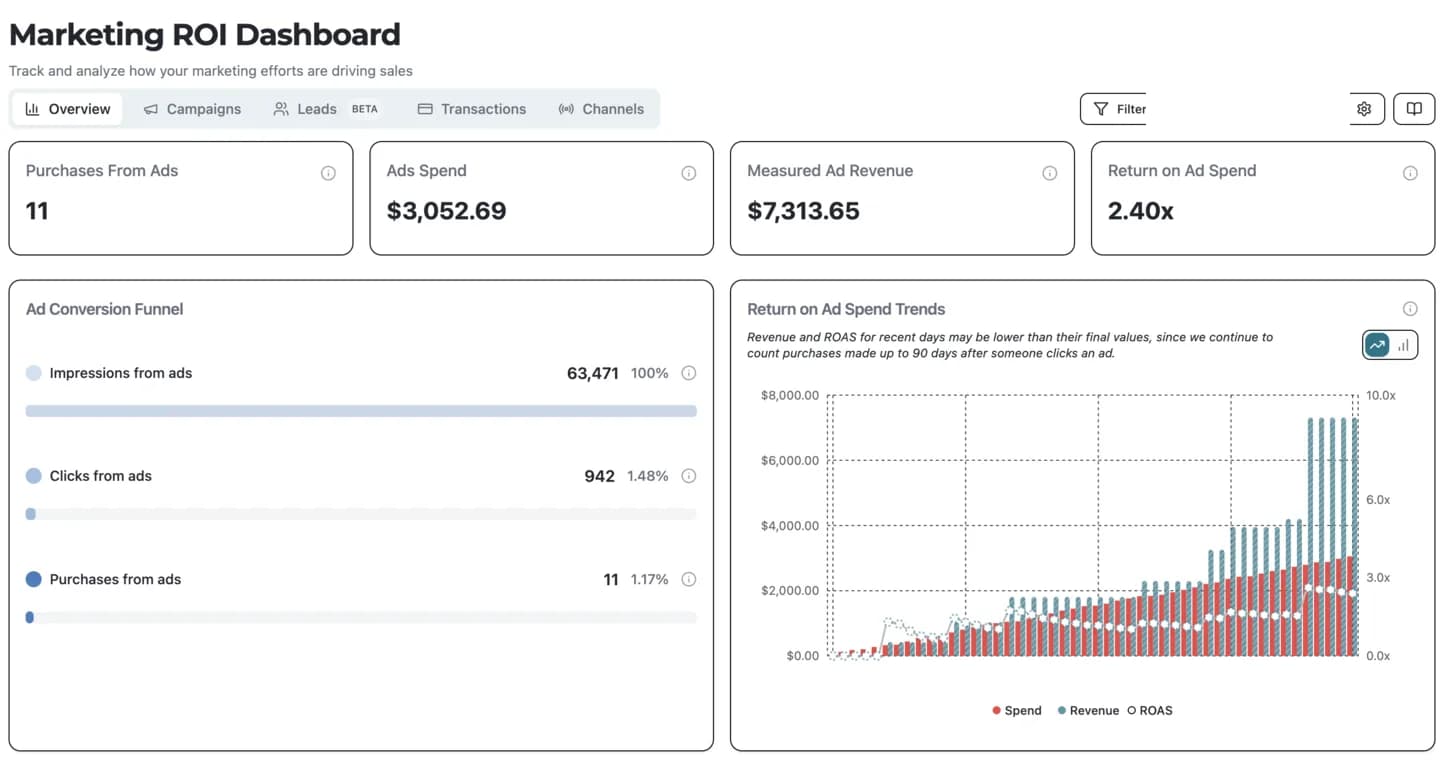Click the 1.48% click rate

point(648,476)
